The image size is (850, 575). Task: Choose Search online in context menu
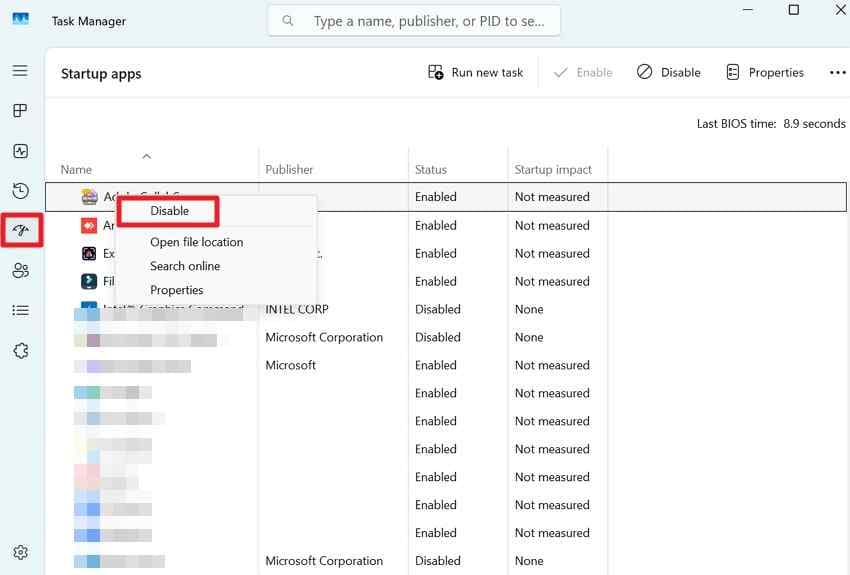coord(185,266)
